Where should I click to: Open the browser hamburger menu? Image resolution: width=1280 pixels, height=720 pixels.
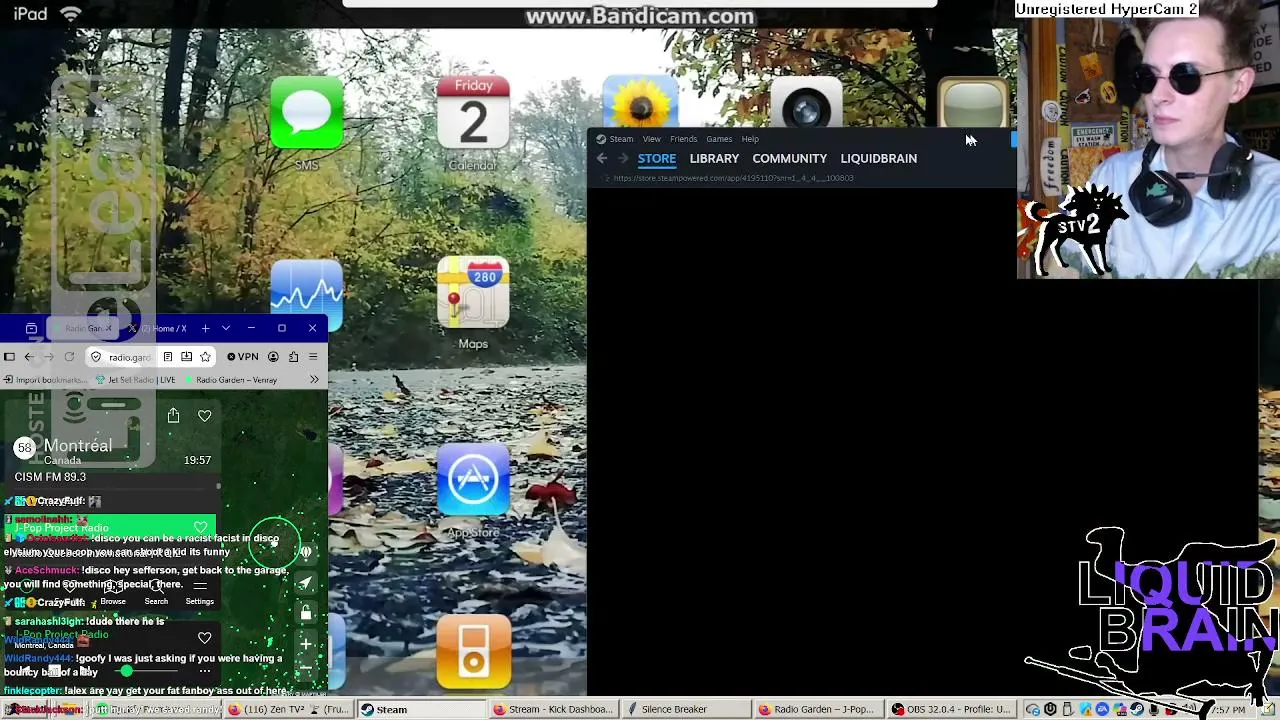pos(313,357)
